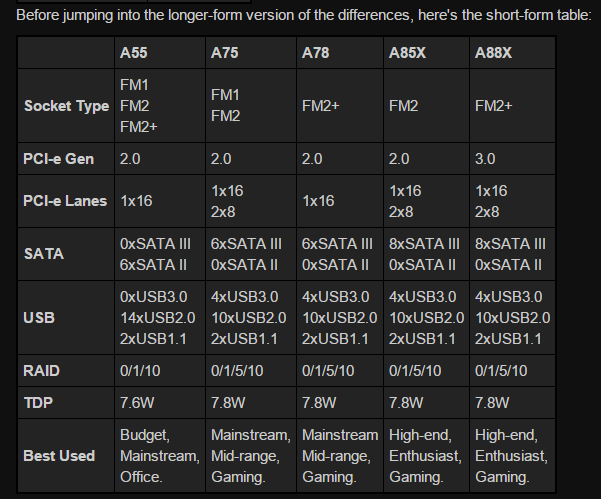The height and width of the screenshot is (499, 601).
Task: Select the A78 column header
Action: 340,53
